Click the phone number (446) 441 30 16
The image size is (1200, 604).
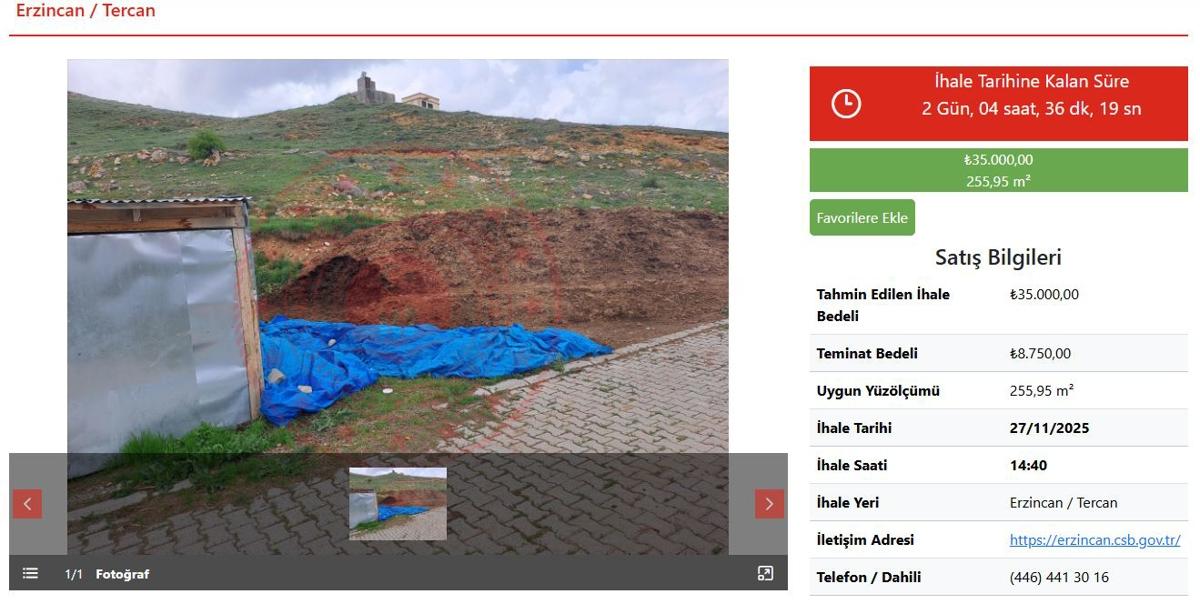click(x=1059, y=577)
